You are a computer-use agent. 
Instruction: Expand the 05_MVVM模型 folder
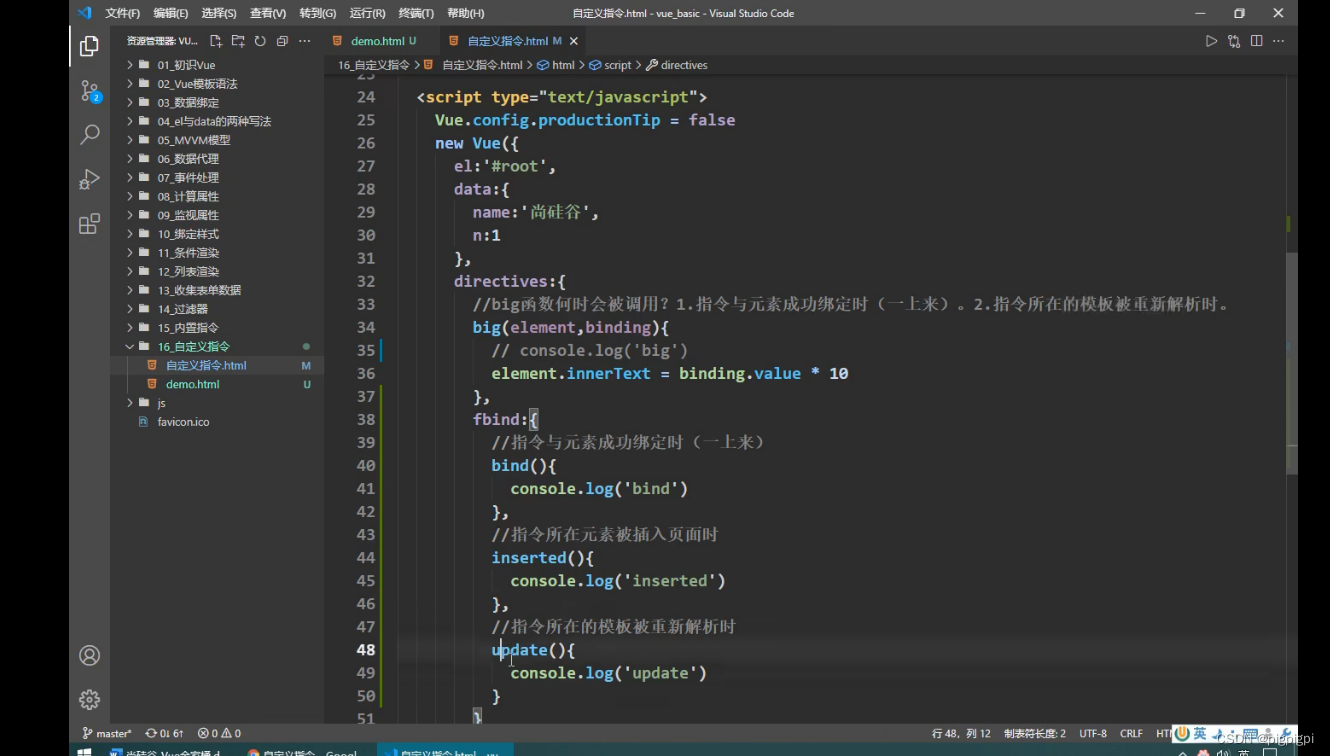217,140
